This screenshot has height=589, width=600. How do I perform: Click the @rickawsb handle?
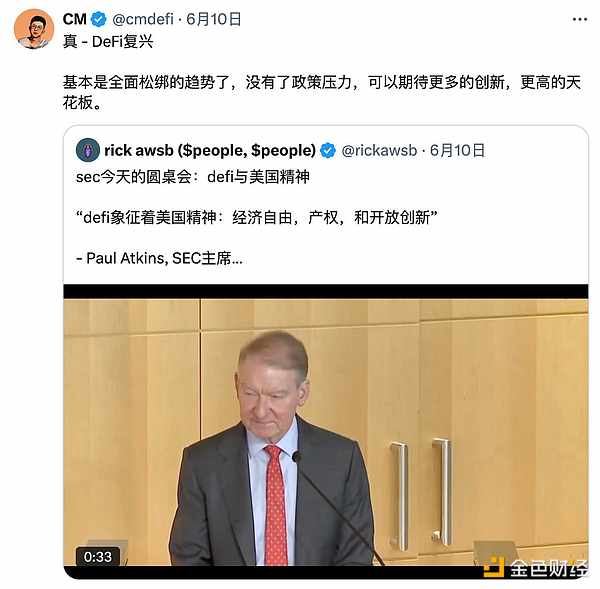point(379,150)
